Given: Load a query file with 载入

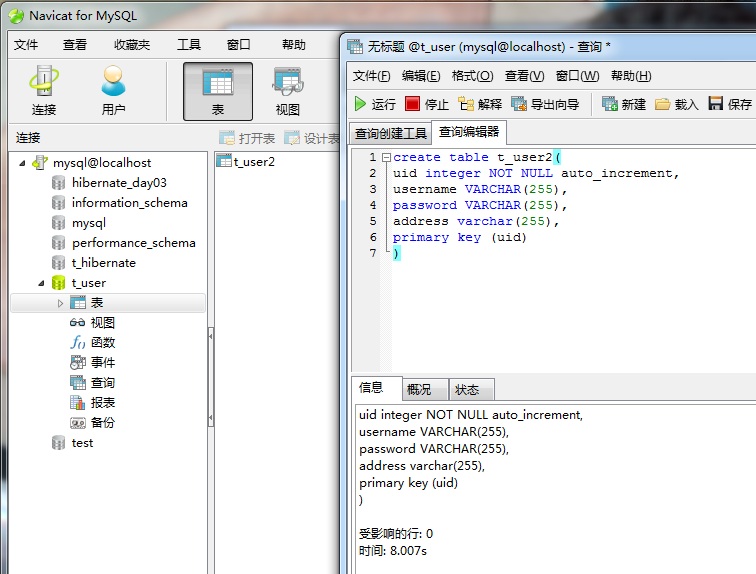Looking at the screenshot, I should click(676, 104).
